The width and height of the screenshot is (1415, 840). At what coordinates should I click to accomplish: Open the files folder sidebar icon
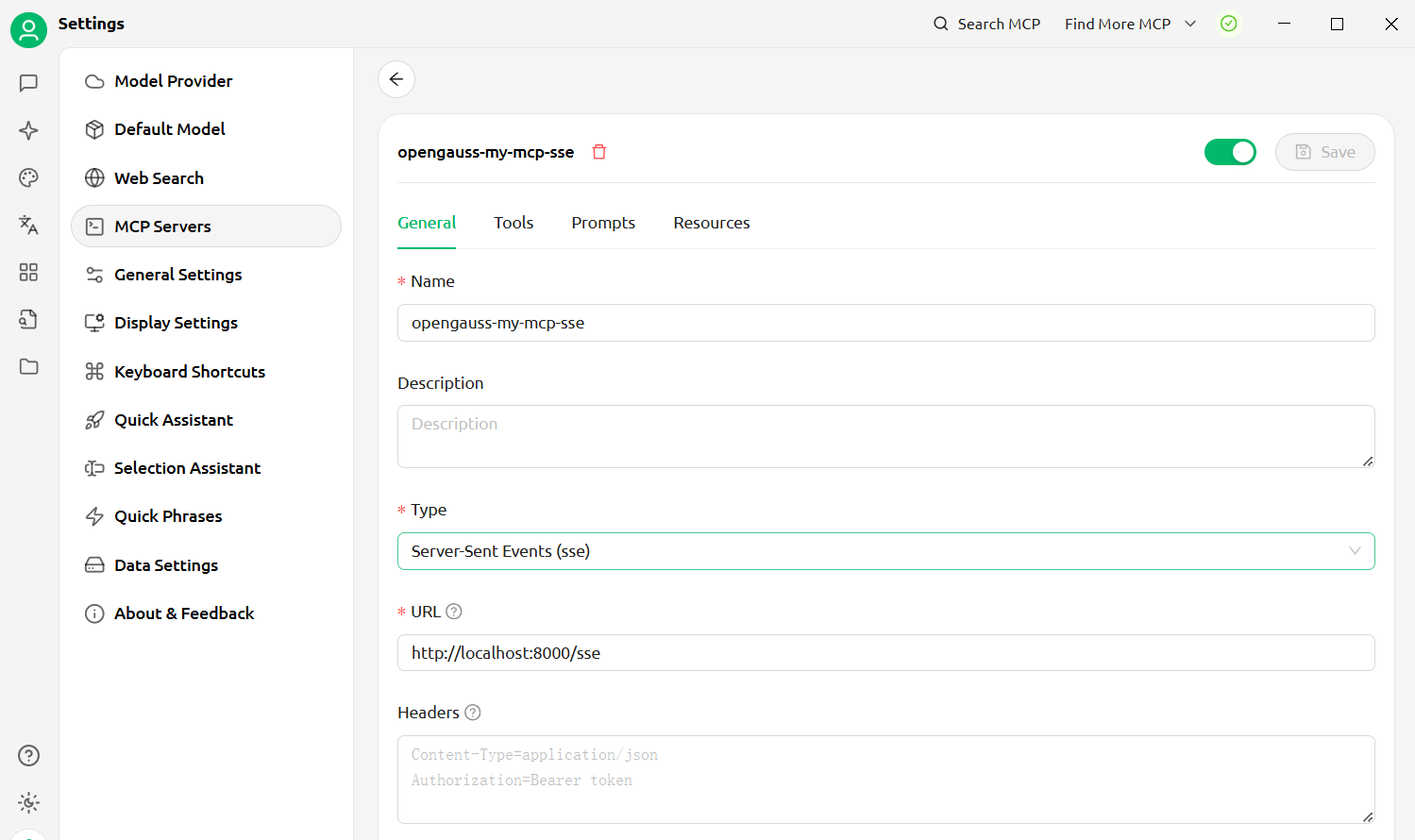28,366
